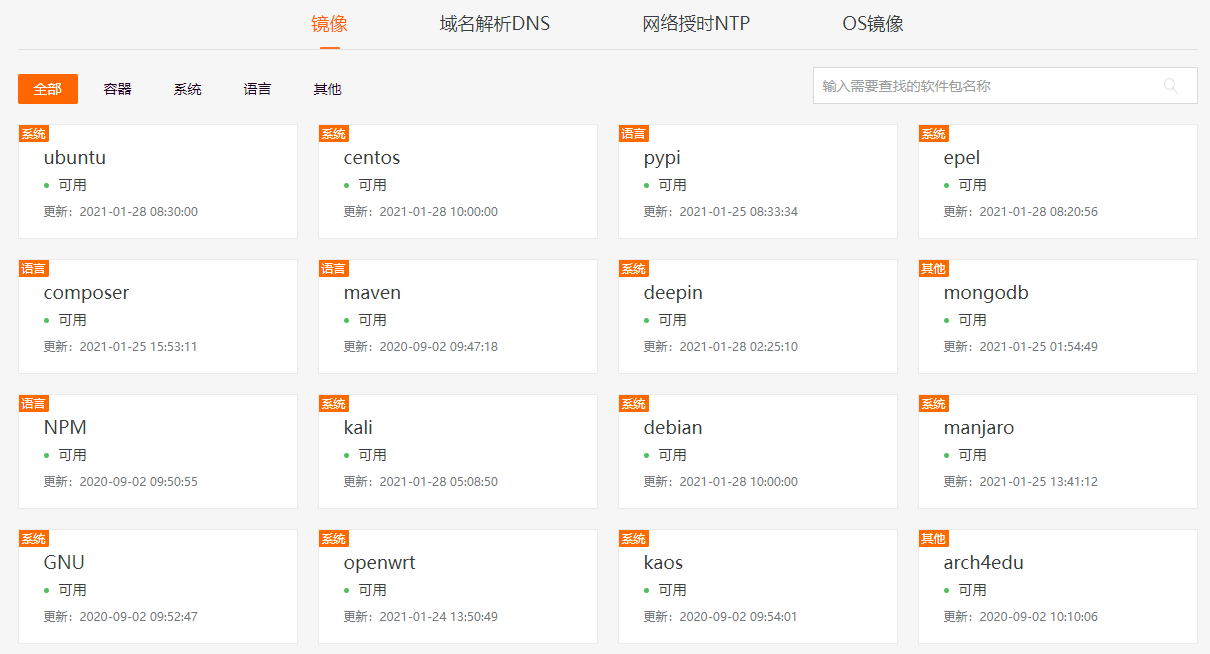Open the OS镜像 tab
1210x654 pixels.
point(872,23)
